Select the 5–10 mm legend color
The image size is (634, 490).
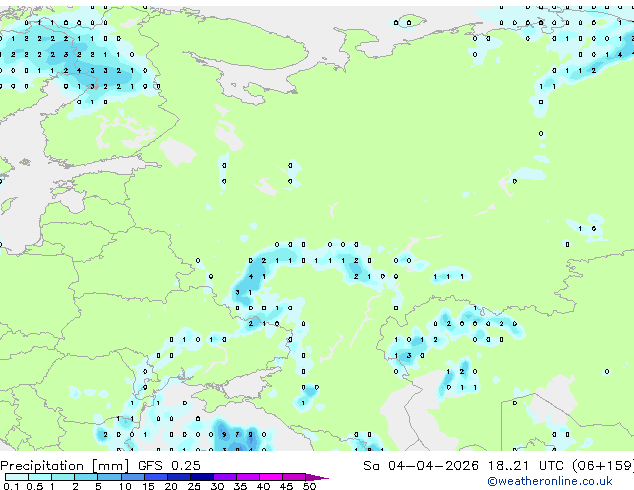point(109,477)
